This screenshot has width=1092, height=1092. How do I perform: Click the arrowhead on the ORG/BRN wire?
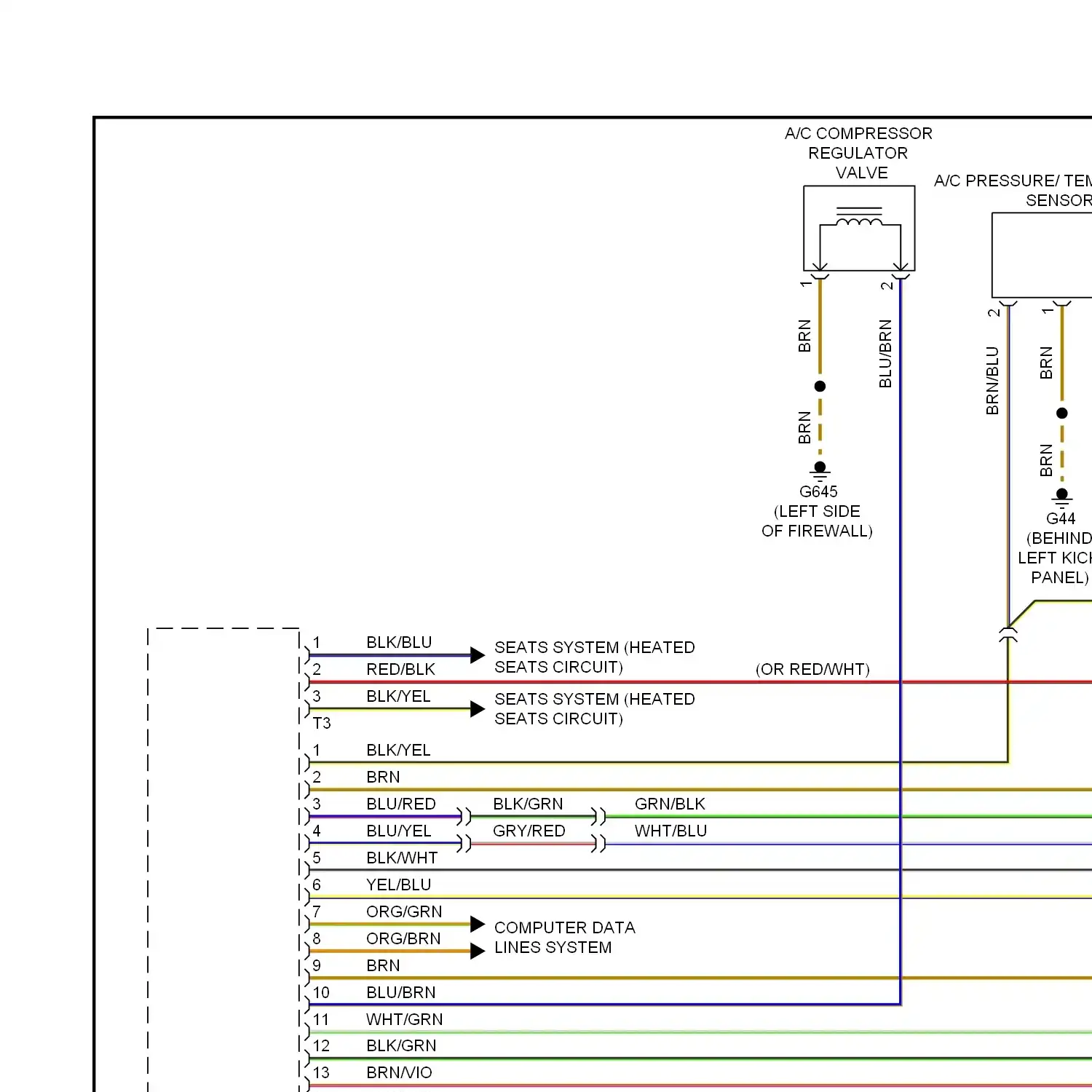point(478,951)
